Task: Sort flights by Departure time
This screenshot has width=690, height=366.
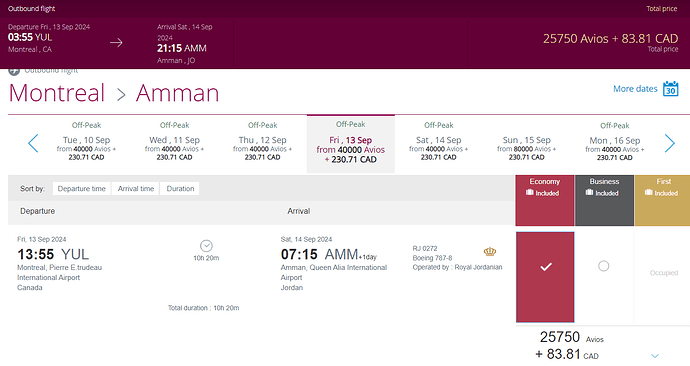Action: pos(81,189)
